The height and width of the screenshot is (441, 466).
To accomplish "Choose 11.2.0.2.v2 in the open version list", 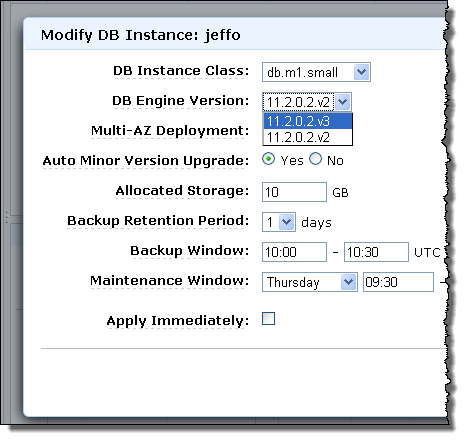I will (x=308, y=137).
